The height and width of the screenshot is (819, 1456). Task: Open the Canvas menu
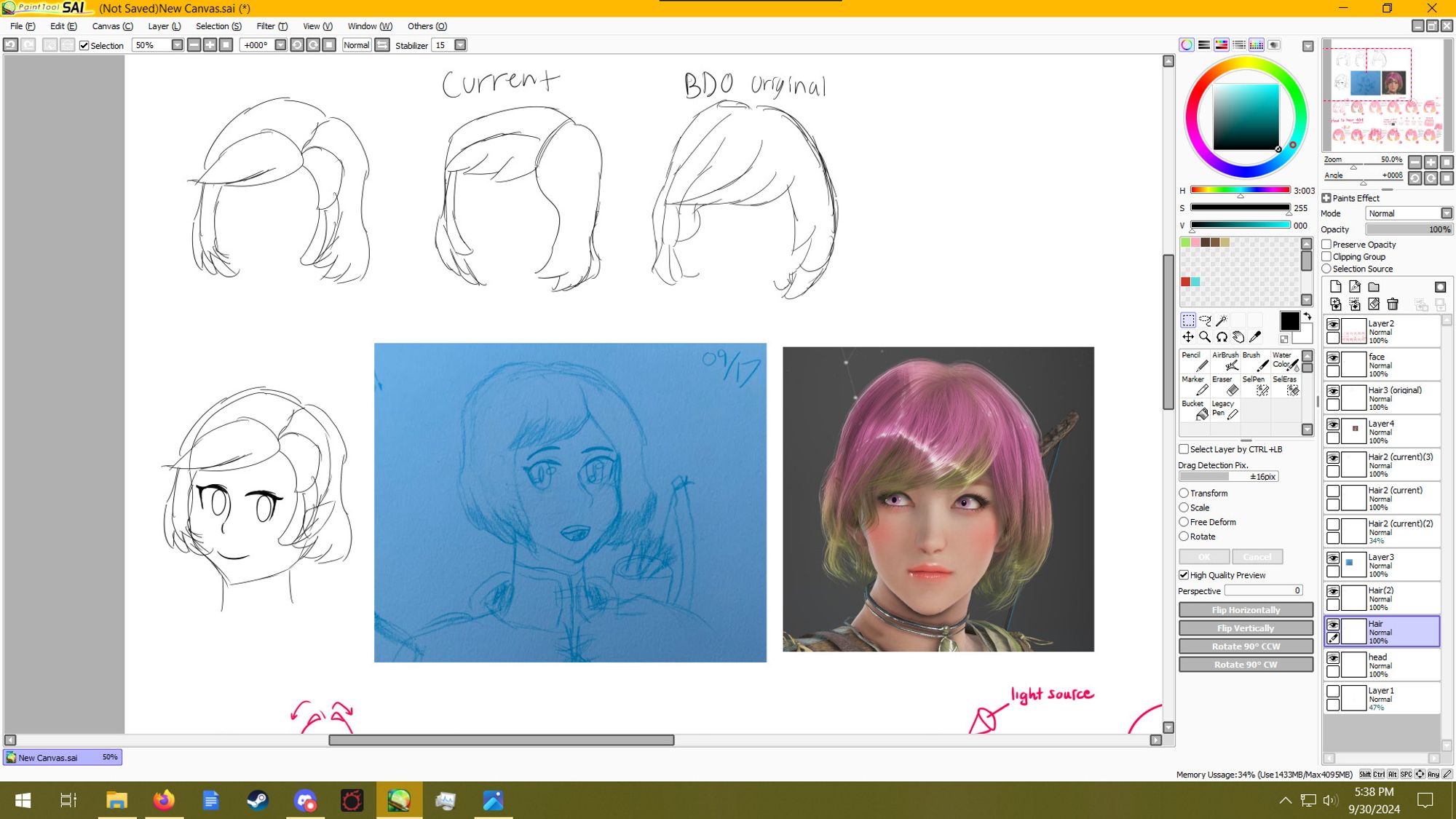pyautogui.click(x=112, y=26)
